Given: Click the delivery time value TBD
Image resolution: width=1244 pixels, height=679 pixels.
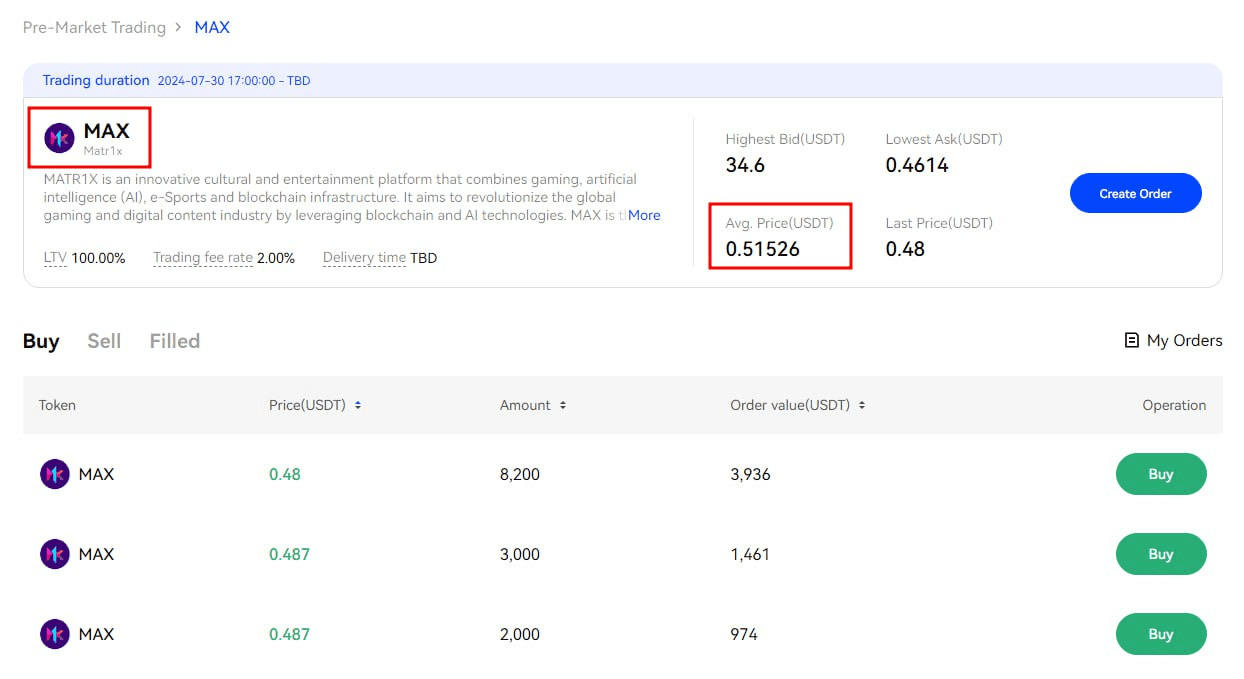Looking at the screenshot, I should [x=424, y=258].
